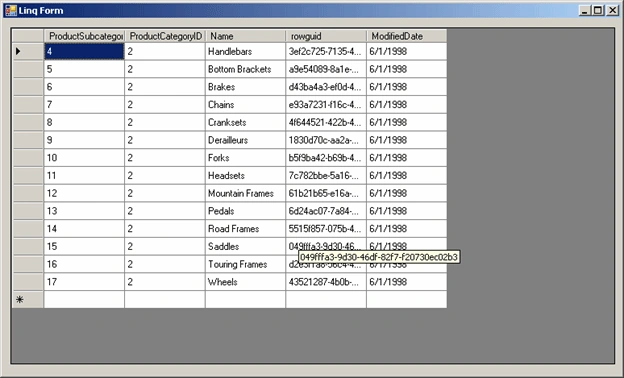The width and height of the screenshot is (624, 378).
Task: Click rowguid cell starting 1830d70c
Action: pyautogui.click(x=326, y=140)
